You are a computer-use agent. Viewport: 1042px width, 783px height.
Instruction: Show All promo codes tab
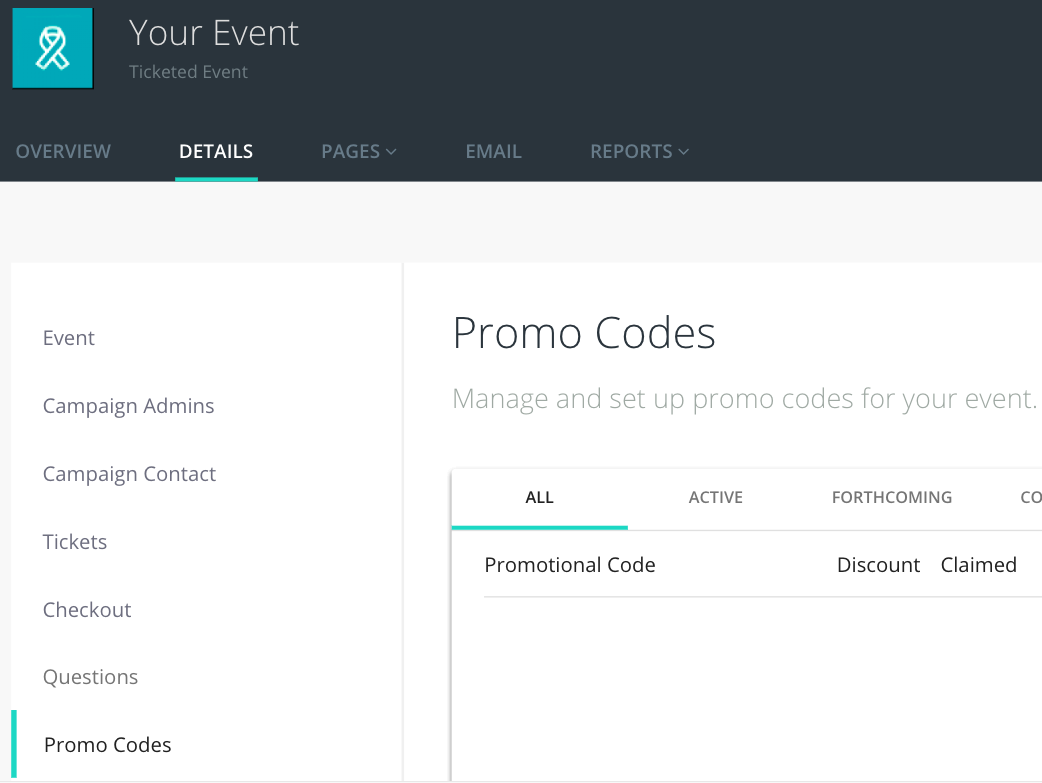pyautogui.click(x=539, y=497)
